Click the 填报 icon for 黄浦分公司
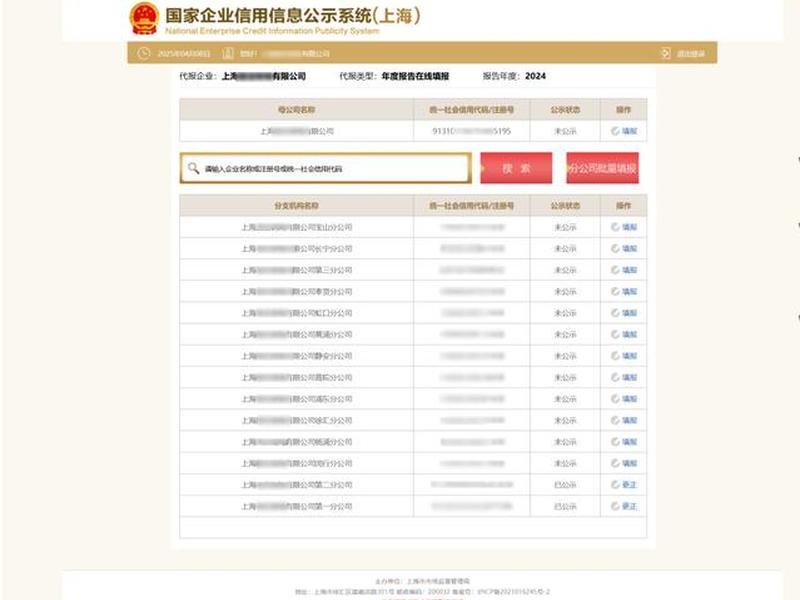This screenshot has width=800, height=600. (615, 334)
